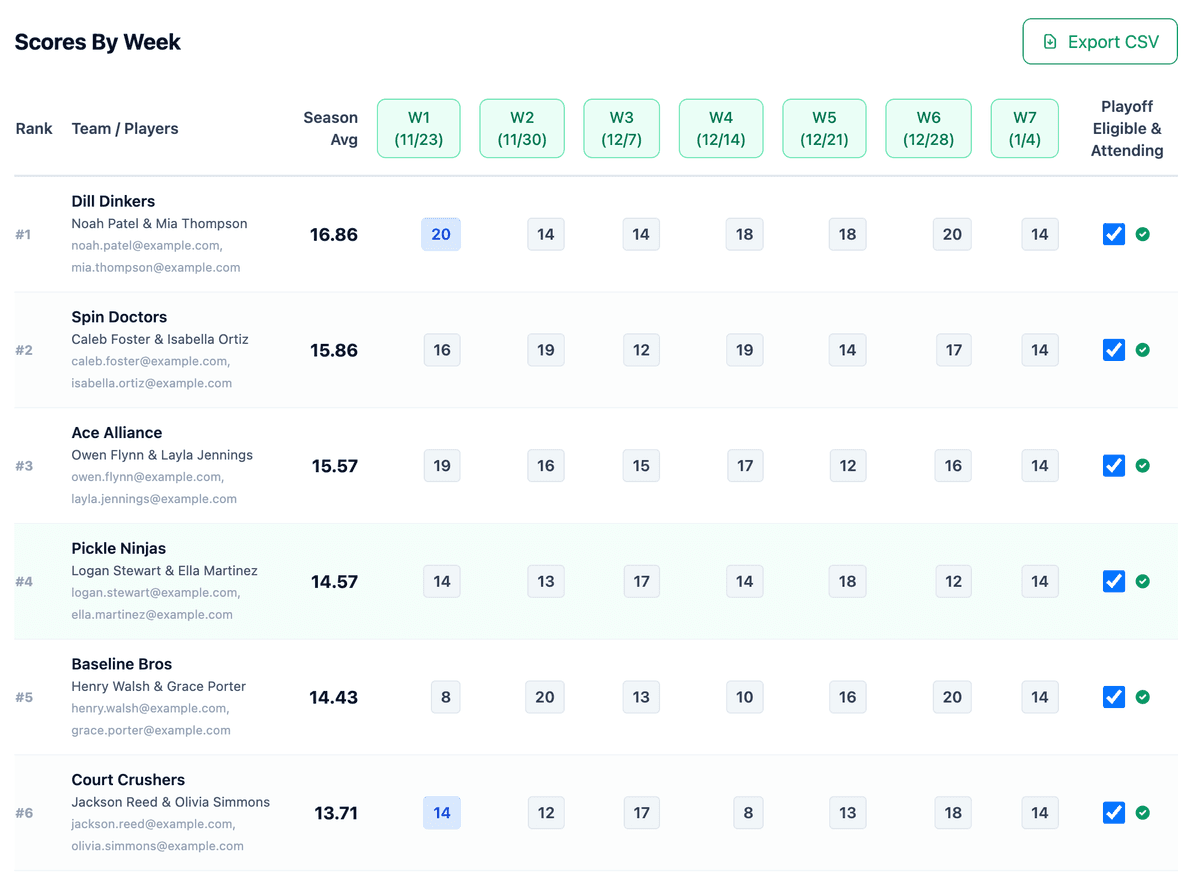This screenshot has width=1200, height=875.
Task: Click the file icon in Export CSV
Action: click(1050, 42)
